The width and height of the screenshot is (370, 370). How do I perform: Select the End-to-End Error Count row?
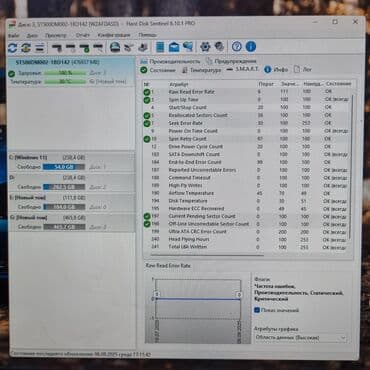pos(246,162)
